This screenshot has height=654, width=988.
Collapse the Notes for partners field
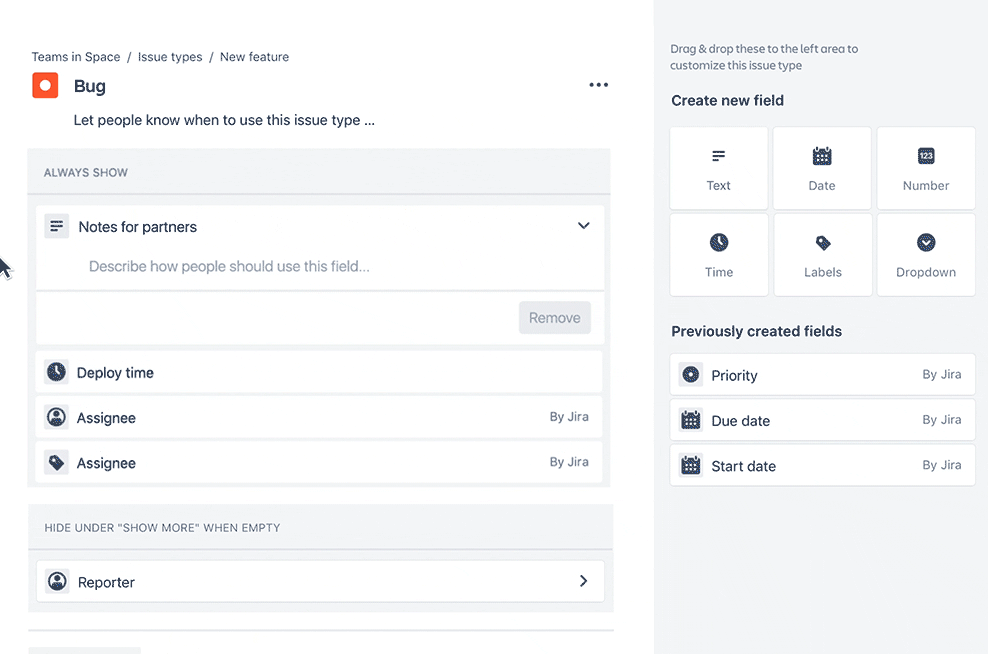pyautogui.click(x=584, y=226)
